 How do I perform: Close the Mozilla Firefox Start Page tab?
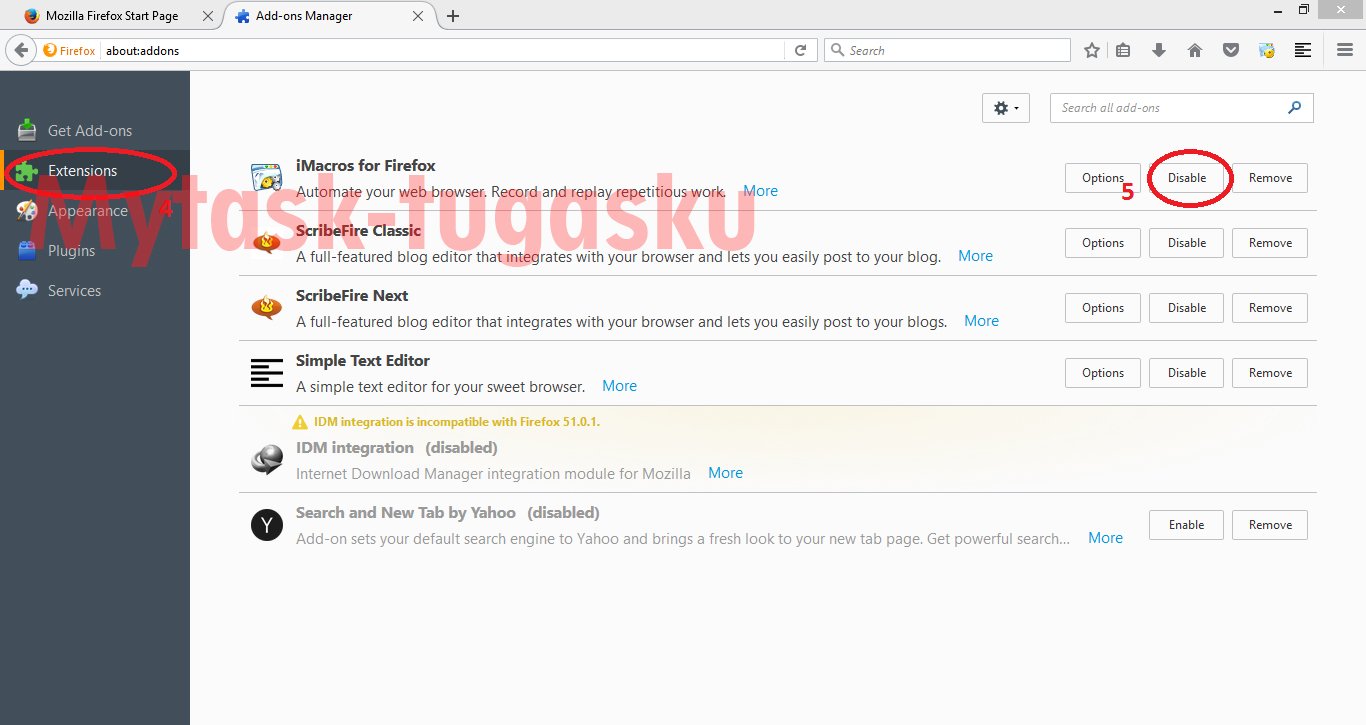[x=207, y=16]
